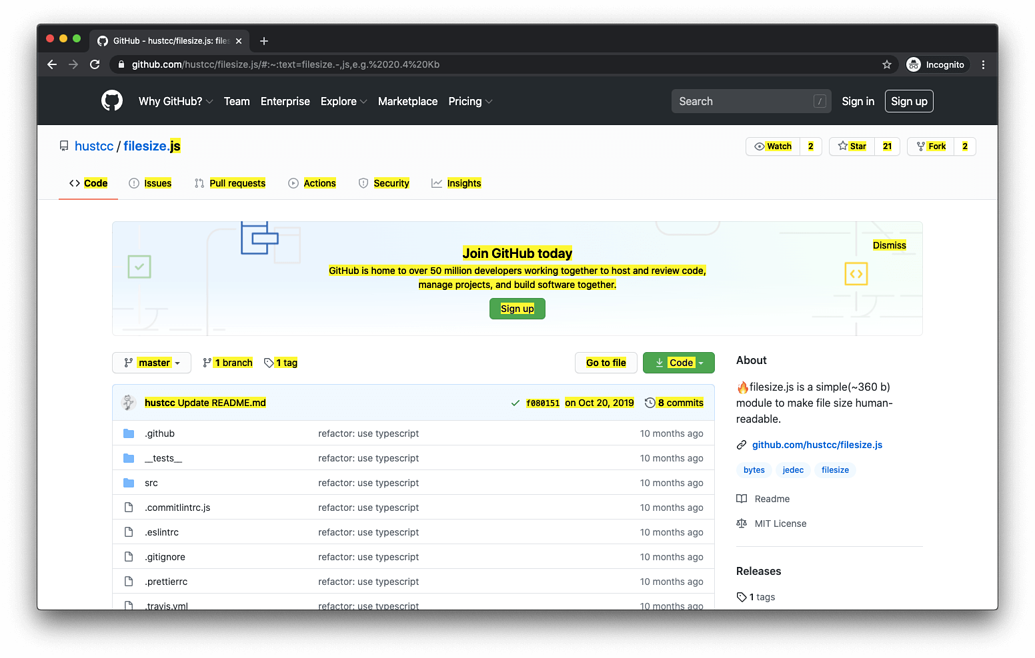The width and height of the screenshot is (1035, 658).
Task: Open a new browser tab with plus icon
Action: coord(264,41)
